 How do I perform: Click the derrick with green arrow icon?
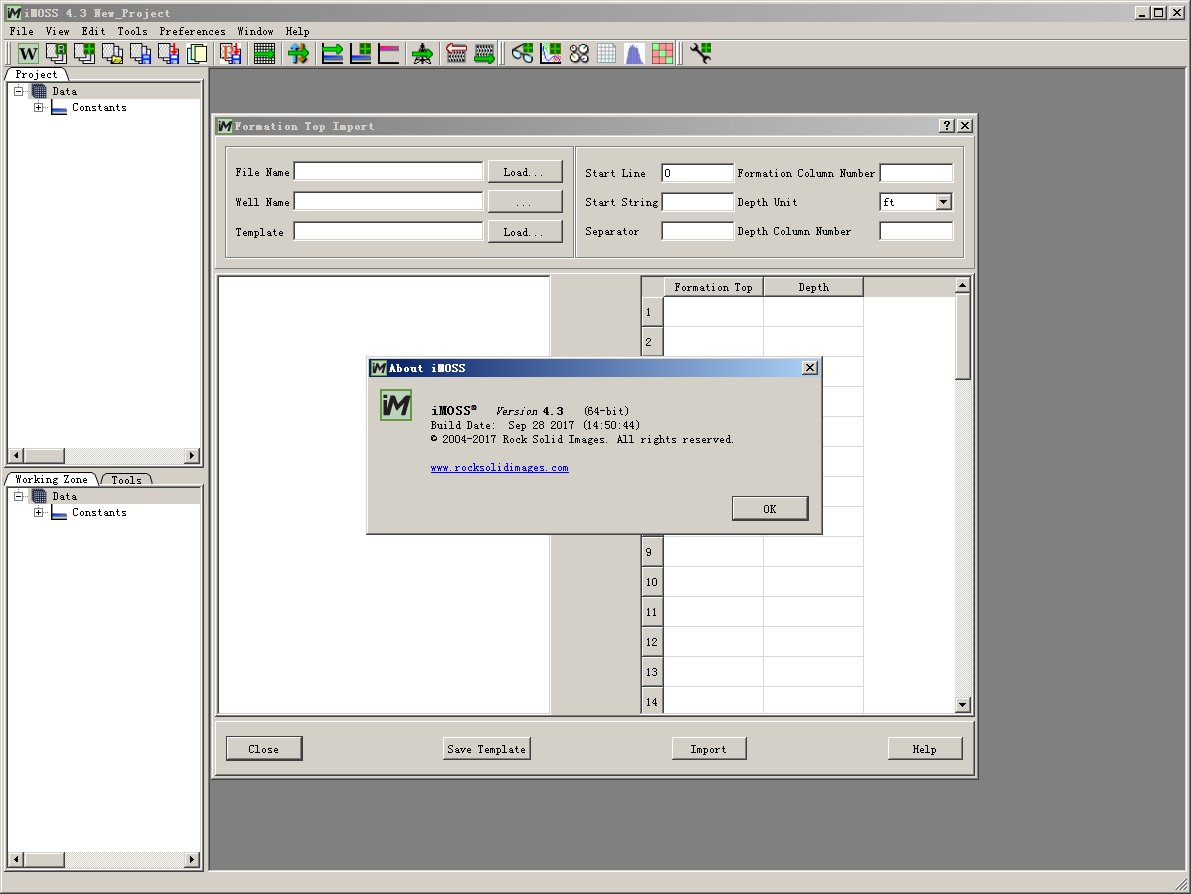coord(422,53)
